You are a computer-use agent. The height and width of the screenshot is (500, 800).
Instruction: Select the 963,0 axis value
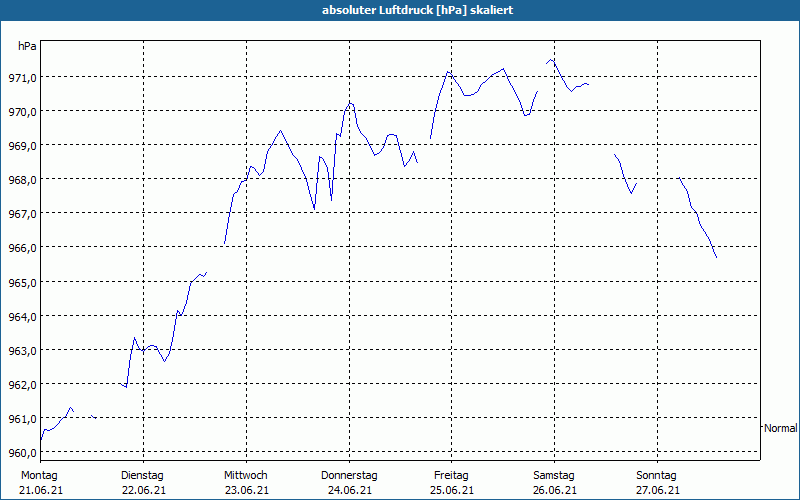(x=22, y=351)
